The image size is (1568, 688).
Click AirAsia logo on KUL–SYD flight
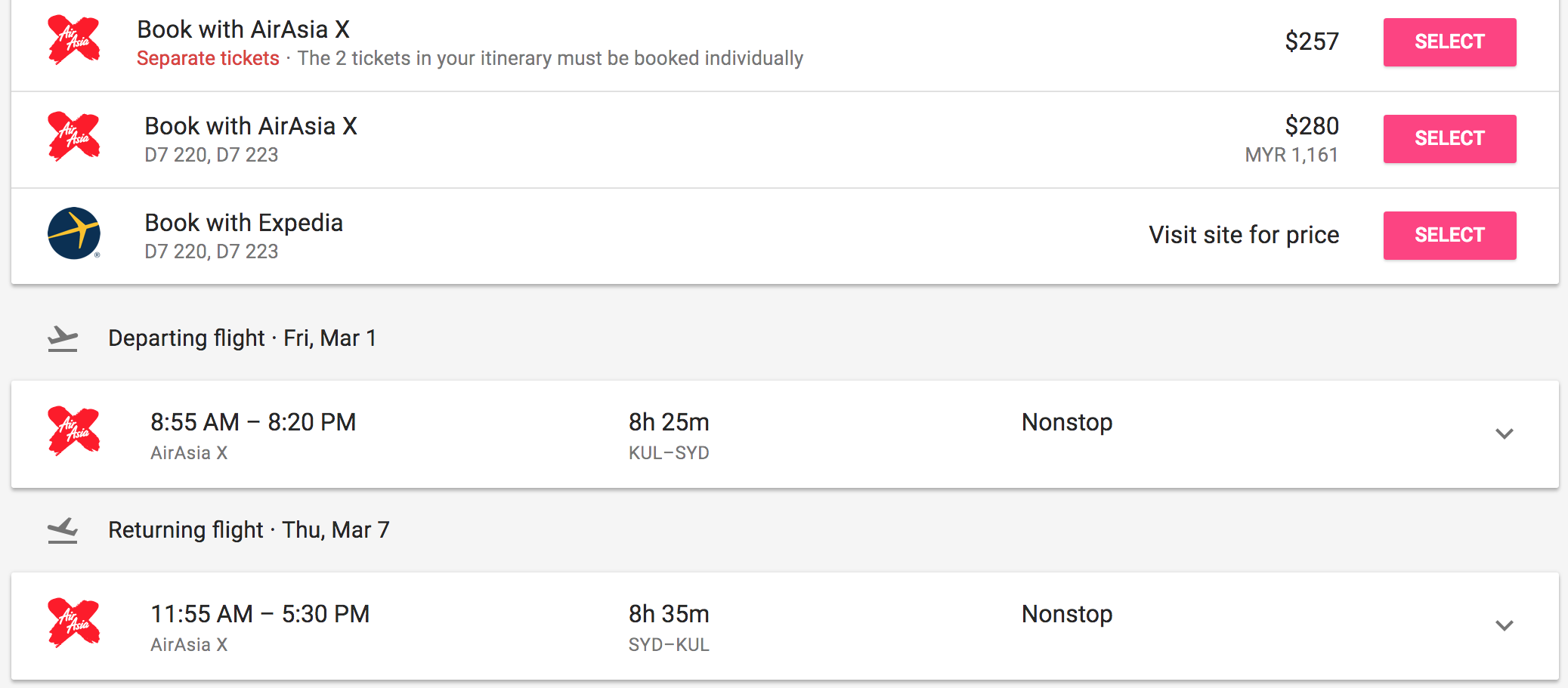73,431
